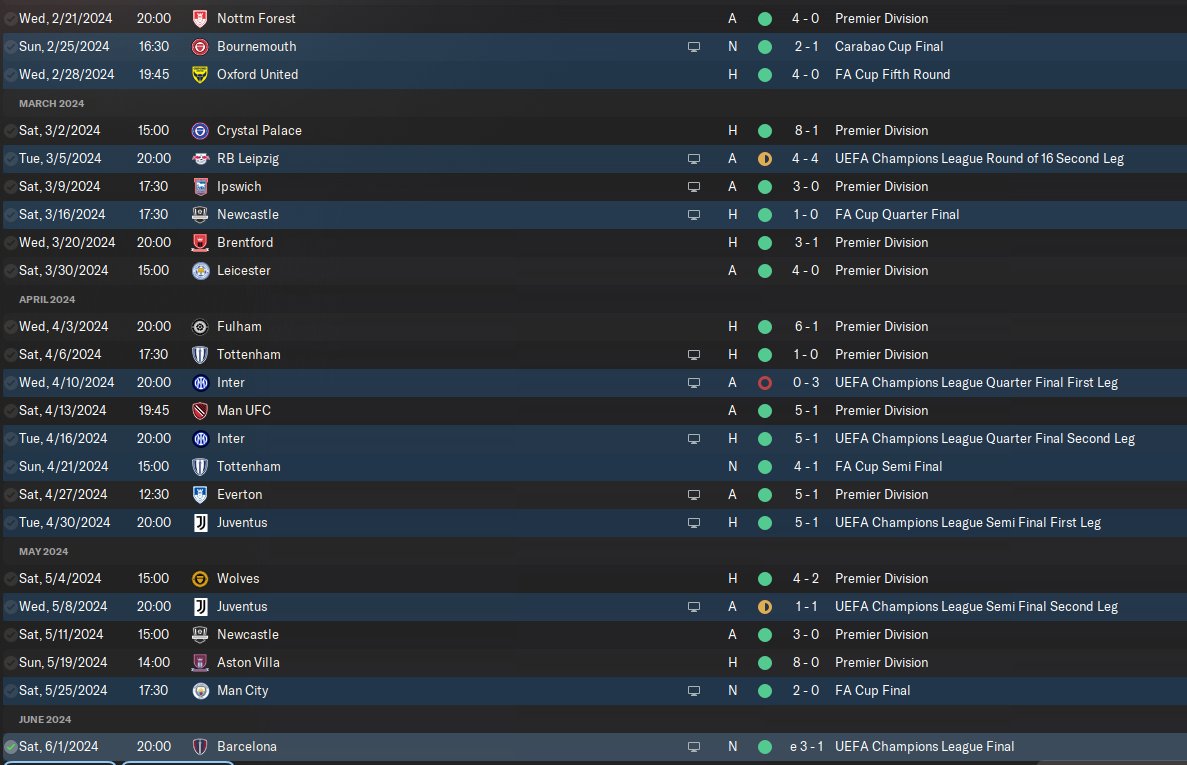Screen dimensions: 1187x765
Task: Click the RB Leipzig club badge
Action: pos(200,158)
